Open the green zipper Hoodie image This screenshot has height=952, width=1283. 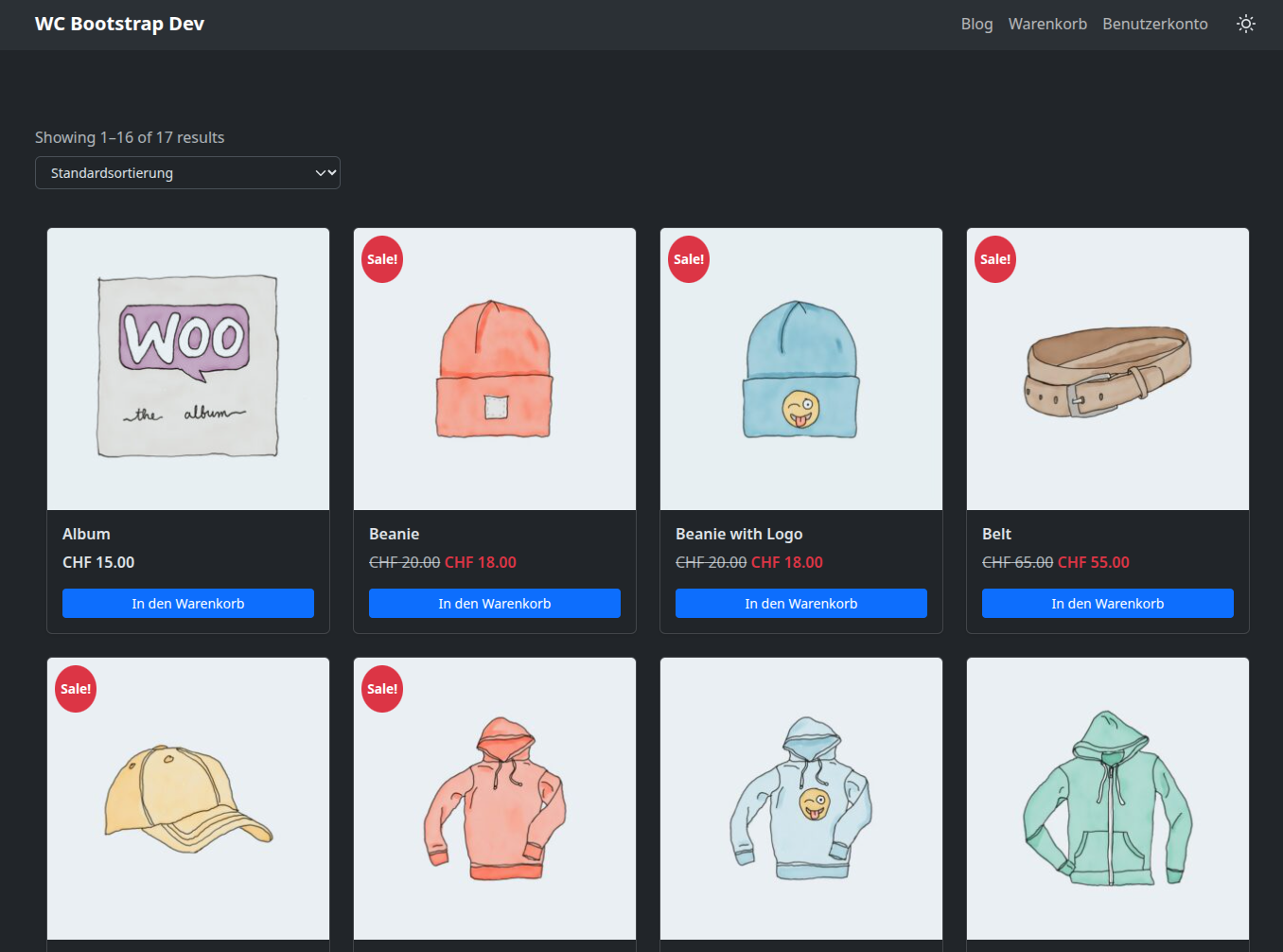click(x=1108, y=799)
